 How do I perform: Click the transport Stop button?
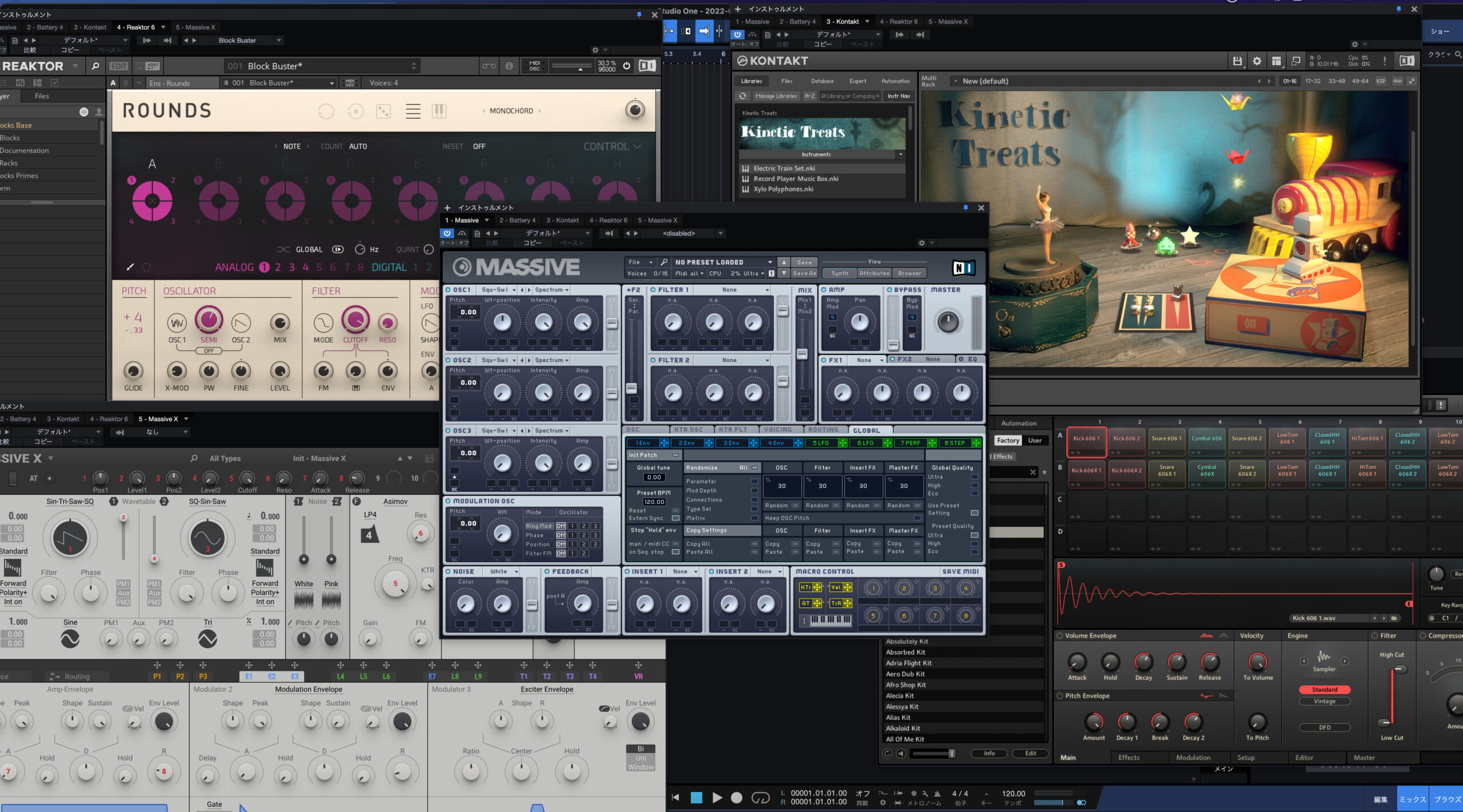pyautogui.click(x=696, y=798)
